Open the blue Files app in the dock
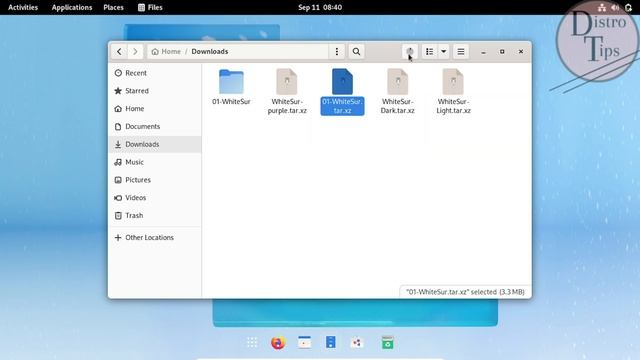The width and height of the screenshot is (640, 360). 331,342
